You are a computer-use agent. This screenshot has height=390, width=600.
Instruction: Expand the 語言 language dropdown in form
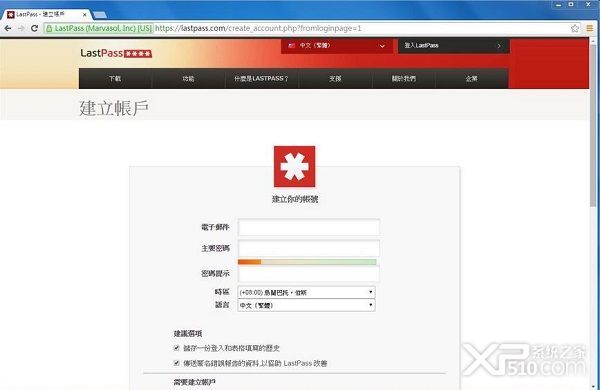pyautogui.click(x=307, y=305)
